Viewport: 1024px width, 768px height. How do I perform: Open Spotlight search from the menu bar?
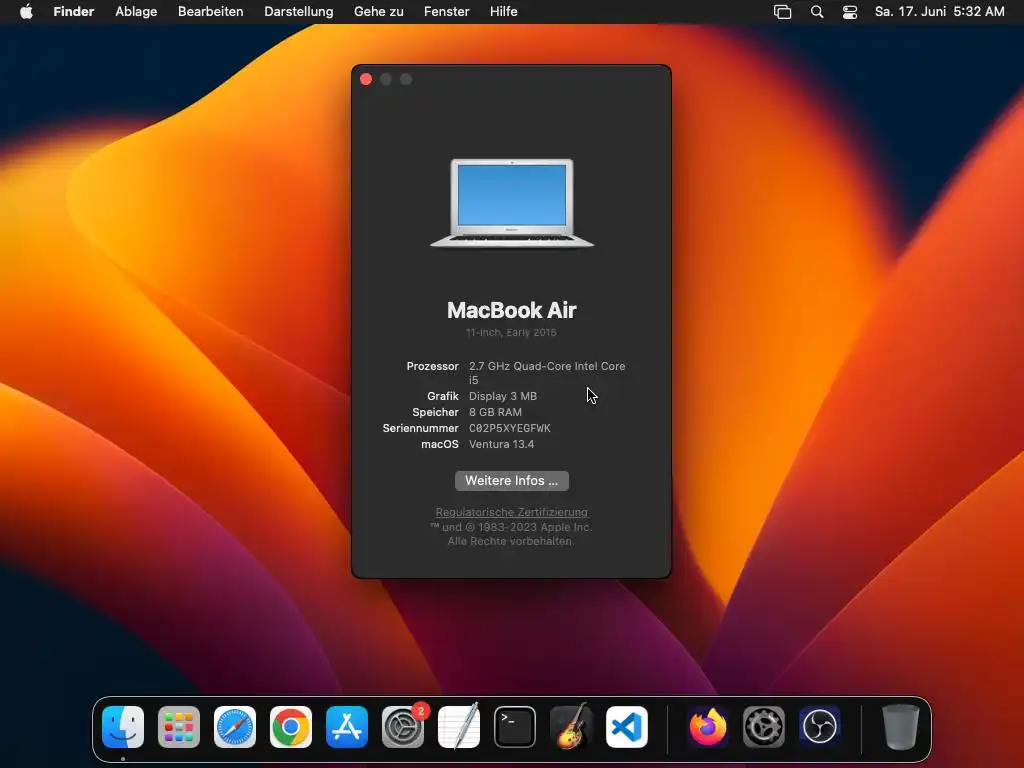coord(816,12)
